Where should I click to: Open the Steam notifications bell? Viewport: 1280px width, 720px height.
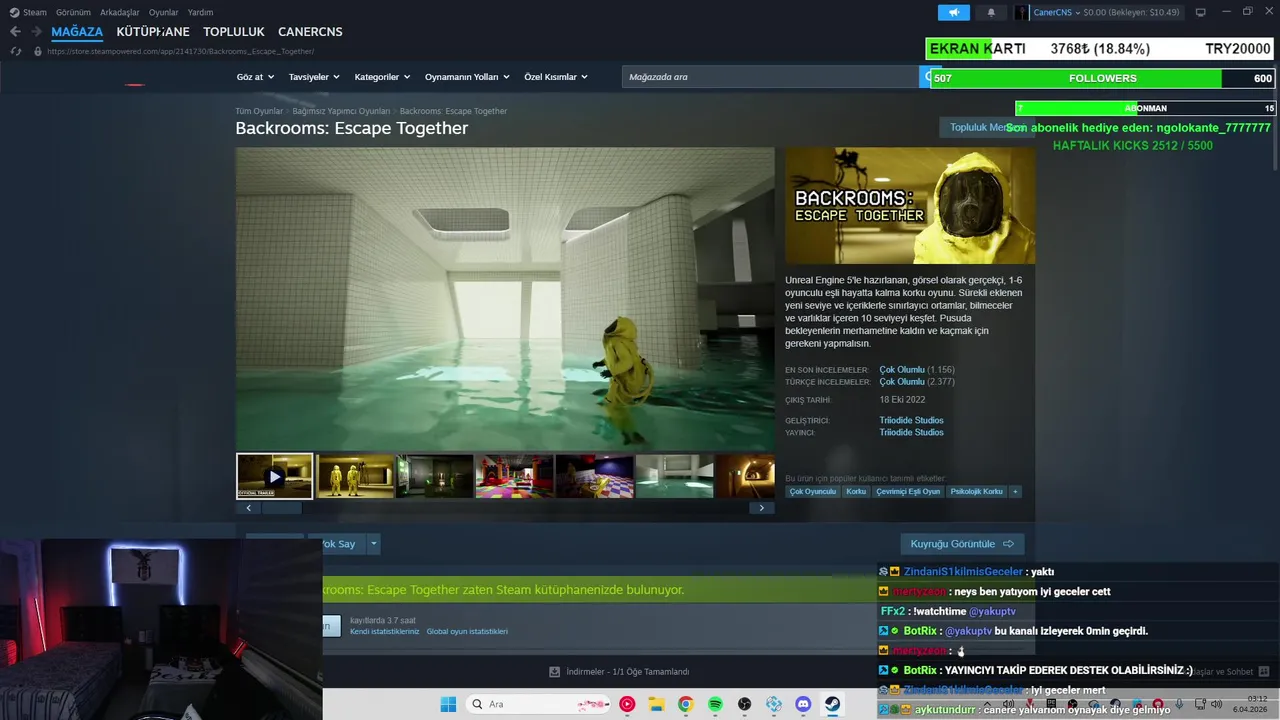coord(991,12)
